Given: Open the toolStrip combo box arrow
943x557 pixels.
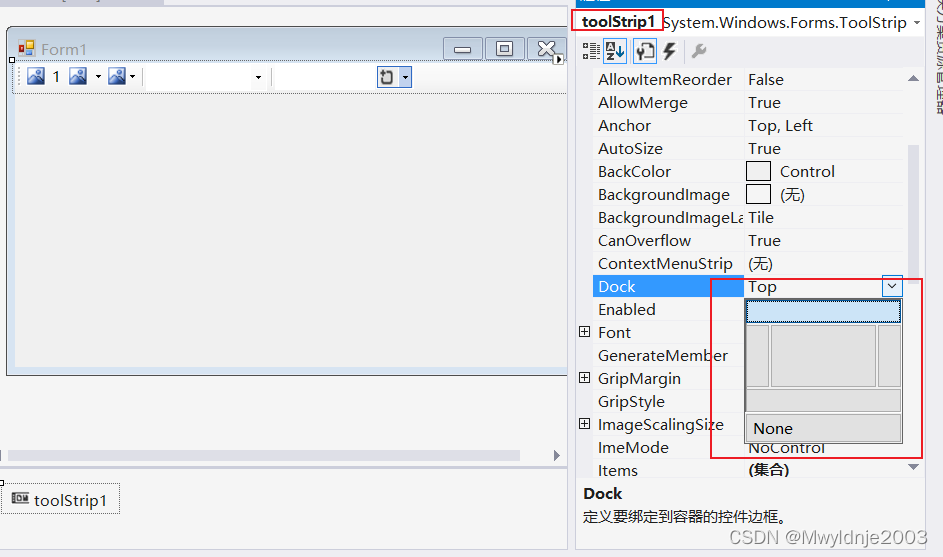Looking at the screenshot, I should [259, 77].
